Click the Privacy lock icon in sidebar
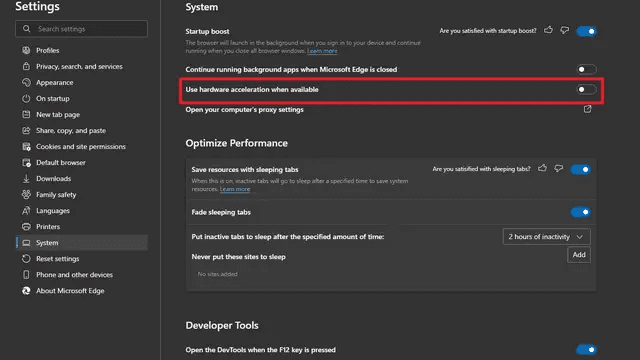The image size is (640, 360). (26, 66)
